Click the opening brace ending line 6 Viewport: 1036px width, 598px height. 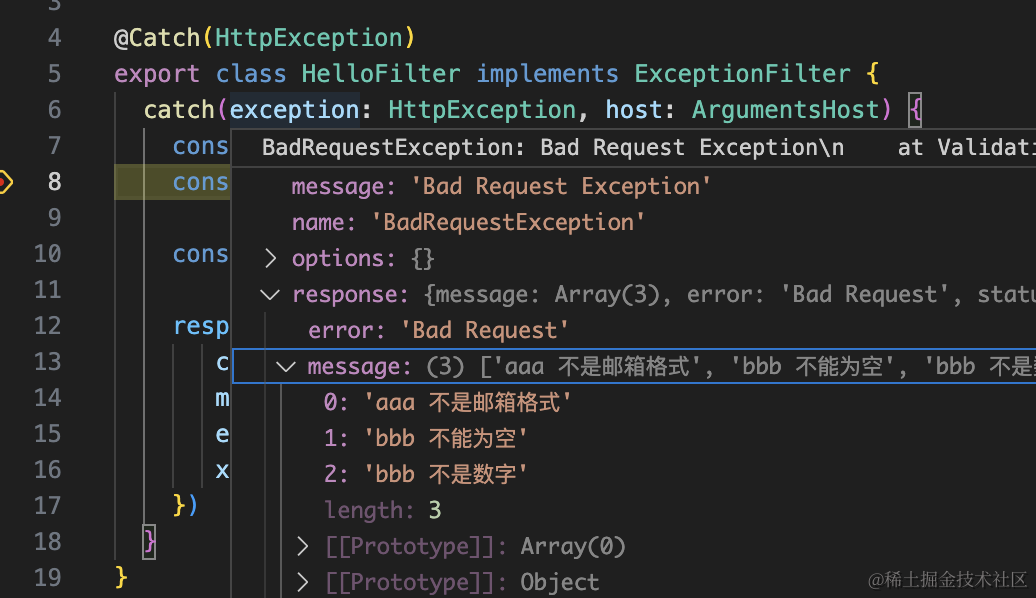[915, 110]
